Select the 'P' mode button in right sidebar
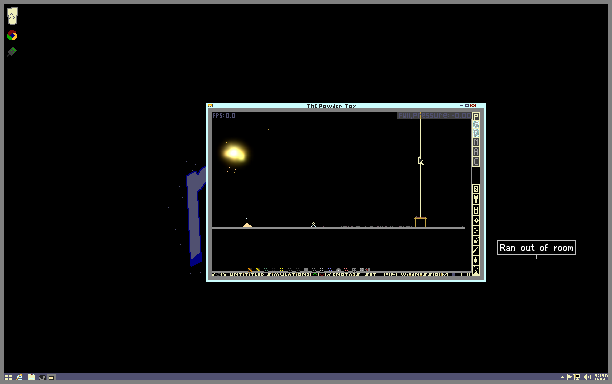The image size is (612, 384). coord(476,116)
